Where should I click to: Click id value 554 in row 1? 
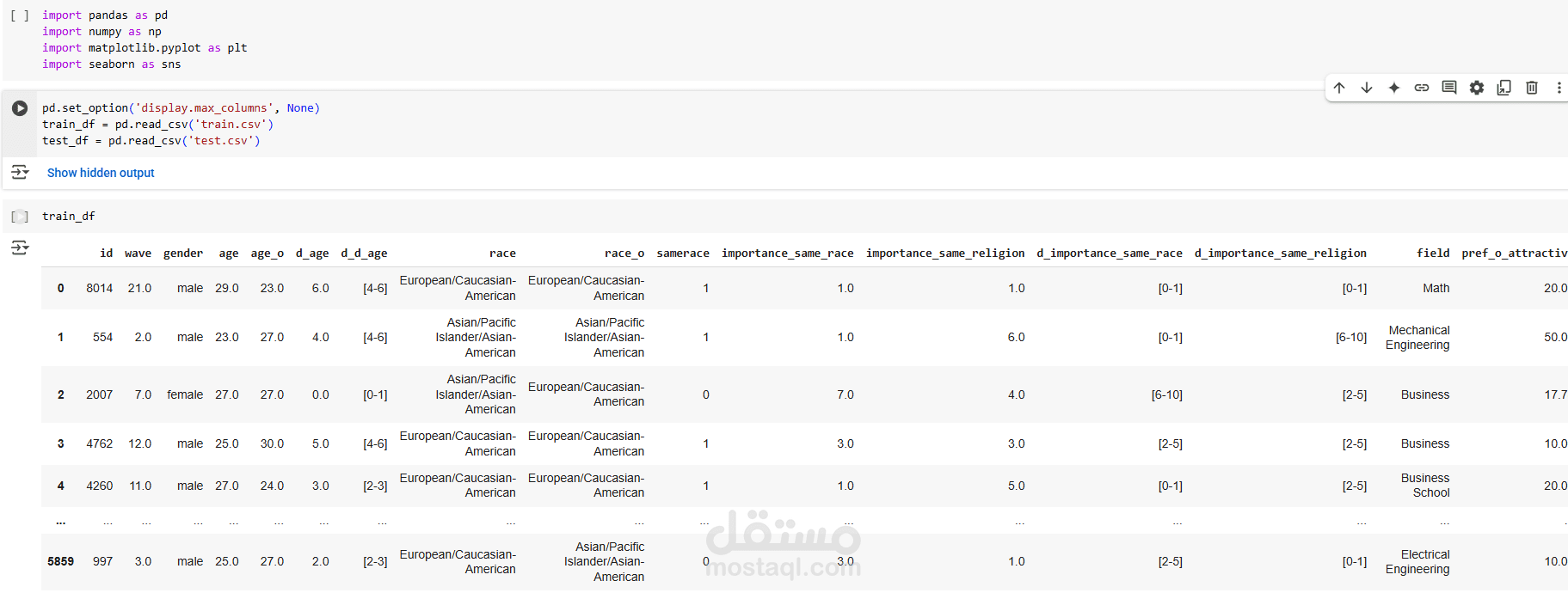[x=103, y=337]
